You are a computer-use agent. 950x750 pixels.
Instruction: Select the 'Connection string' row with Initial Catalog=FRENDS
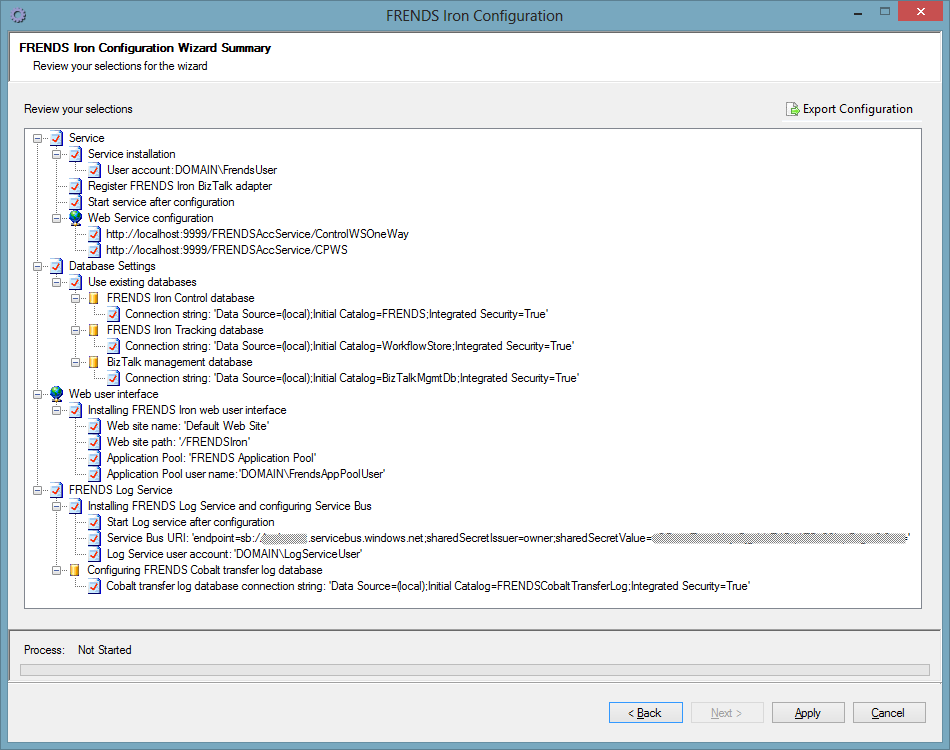(x=336, y=314)
